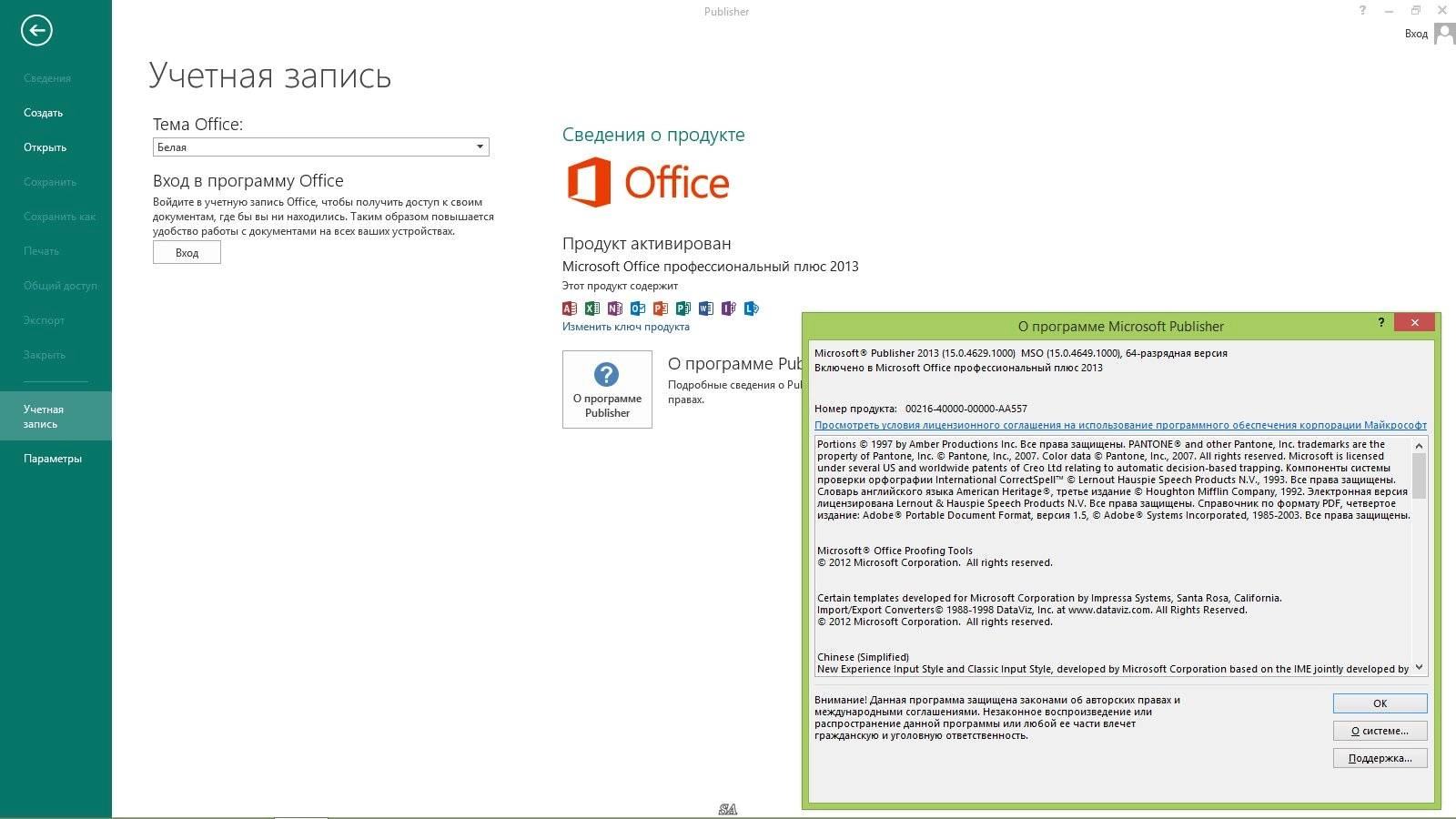This screenshot has height=819, width=1456.
Task: Click the OneNote product icon
Action: point(615,308)
